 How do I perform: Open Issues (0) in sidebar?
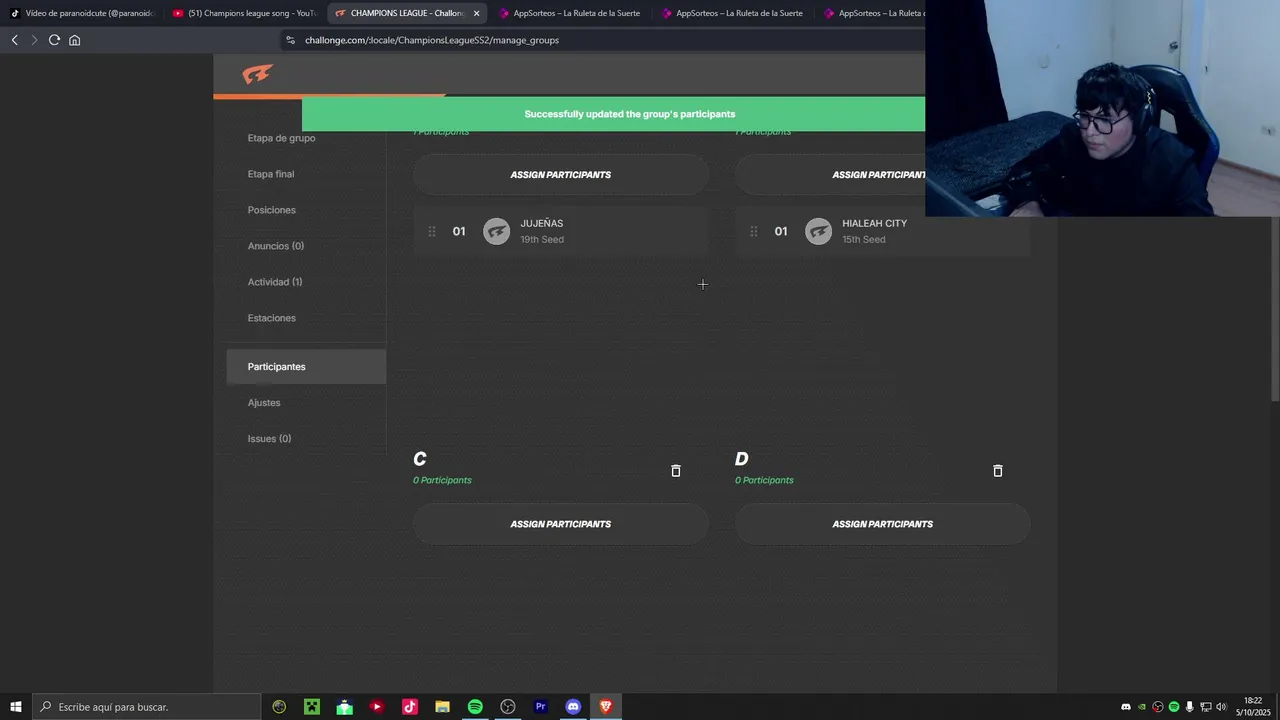(x=270, y=439)
